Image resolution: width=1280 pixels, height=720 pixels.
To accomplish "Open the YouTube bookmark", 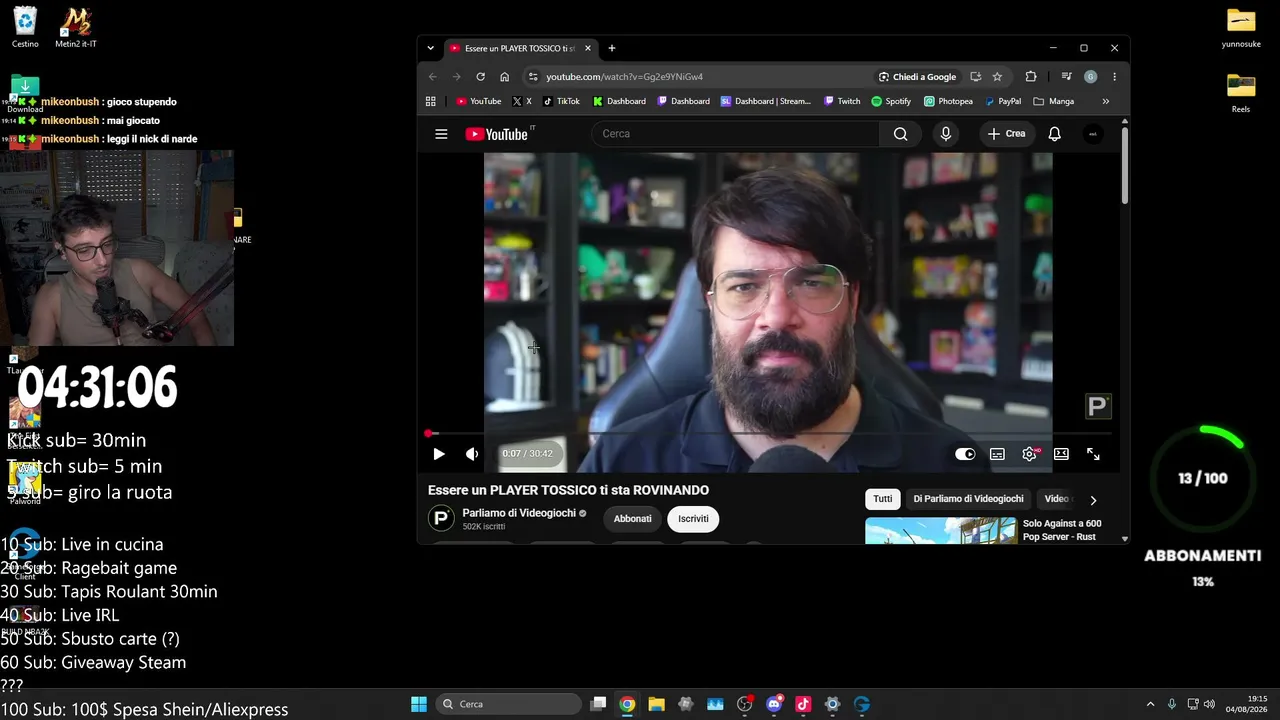I will [x=478, y=101].
